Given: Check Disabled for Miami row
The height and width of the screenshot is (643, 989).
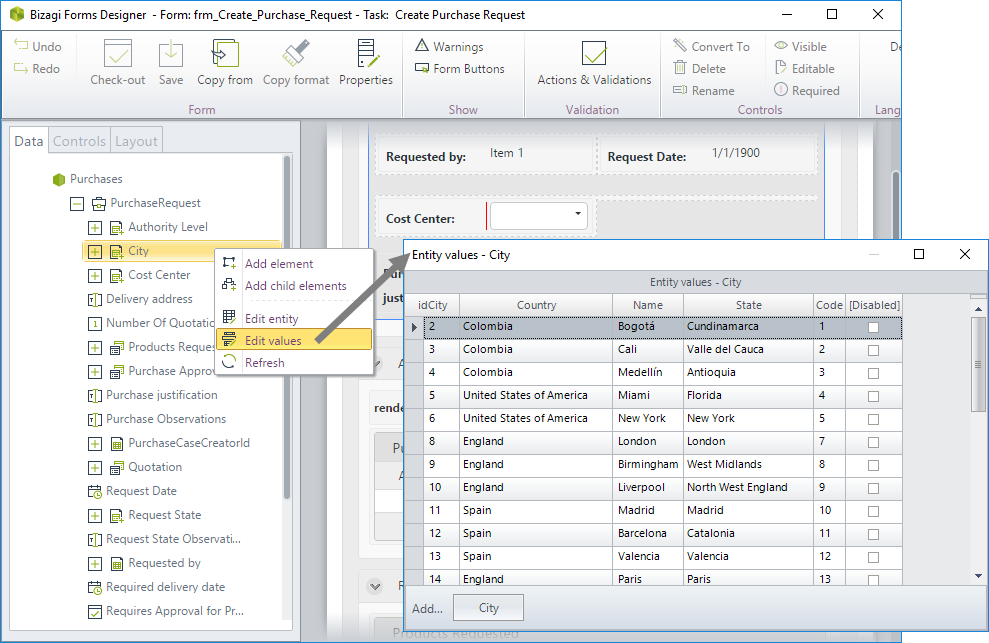Looking at the screenshot, I should [x=873, y=396].
